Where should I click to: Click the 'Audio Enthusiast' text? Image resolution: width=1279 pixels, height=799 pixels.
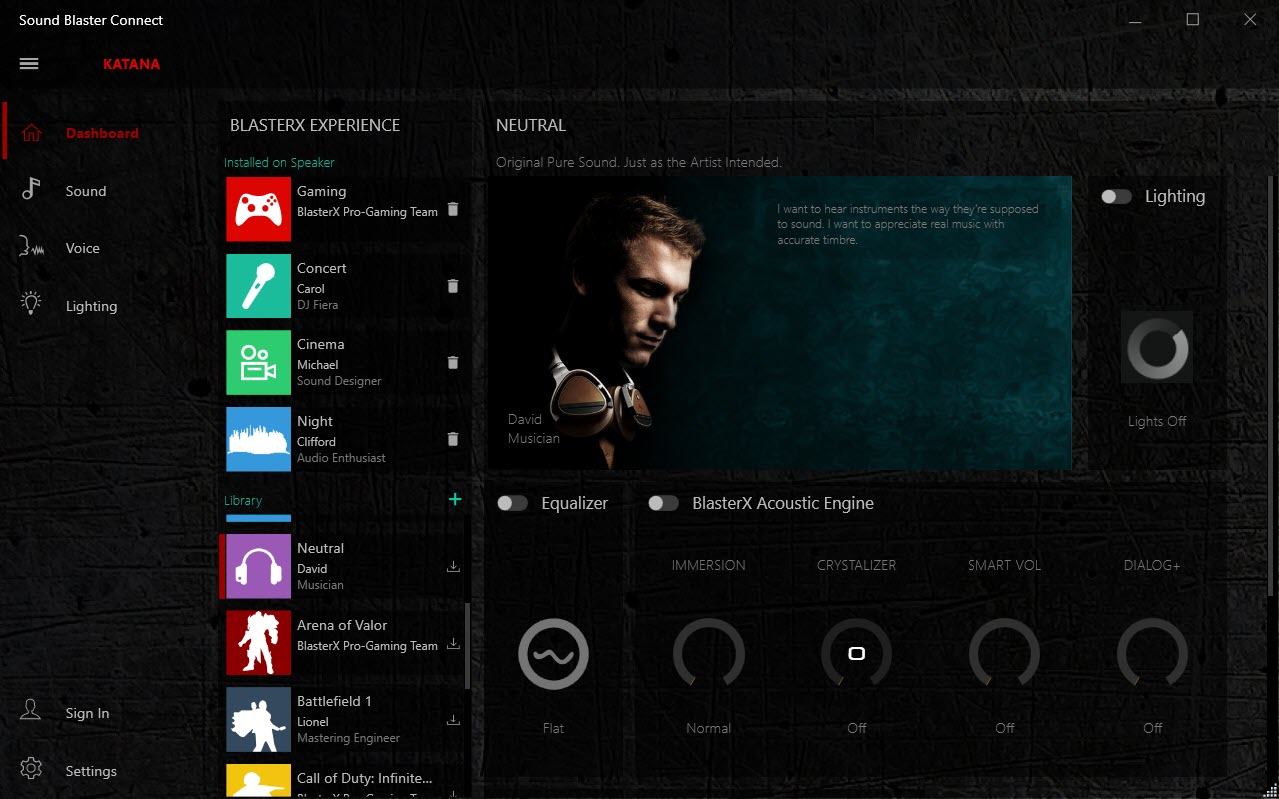[341, 458]
